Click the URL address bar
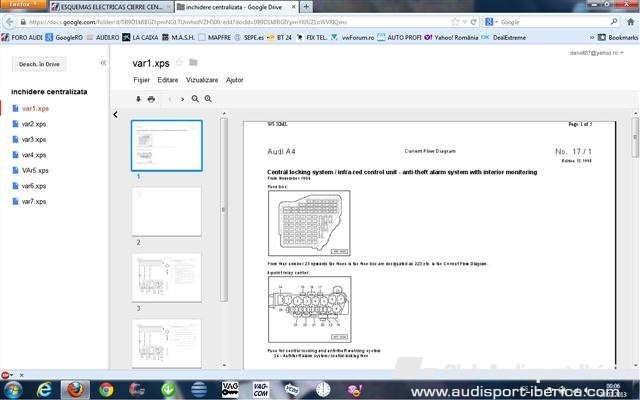Image resolution: width=640 pixels, height=400 pixels. (x=239, y=22)
